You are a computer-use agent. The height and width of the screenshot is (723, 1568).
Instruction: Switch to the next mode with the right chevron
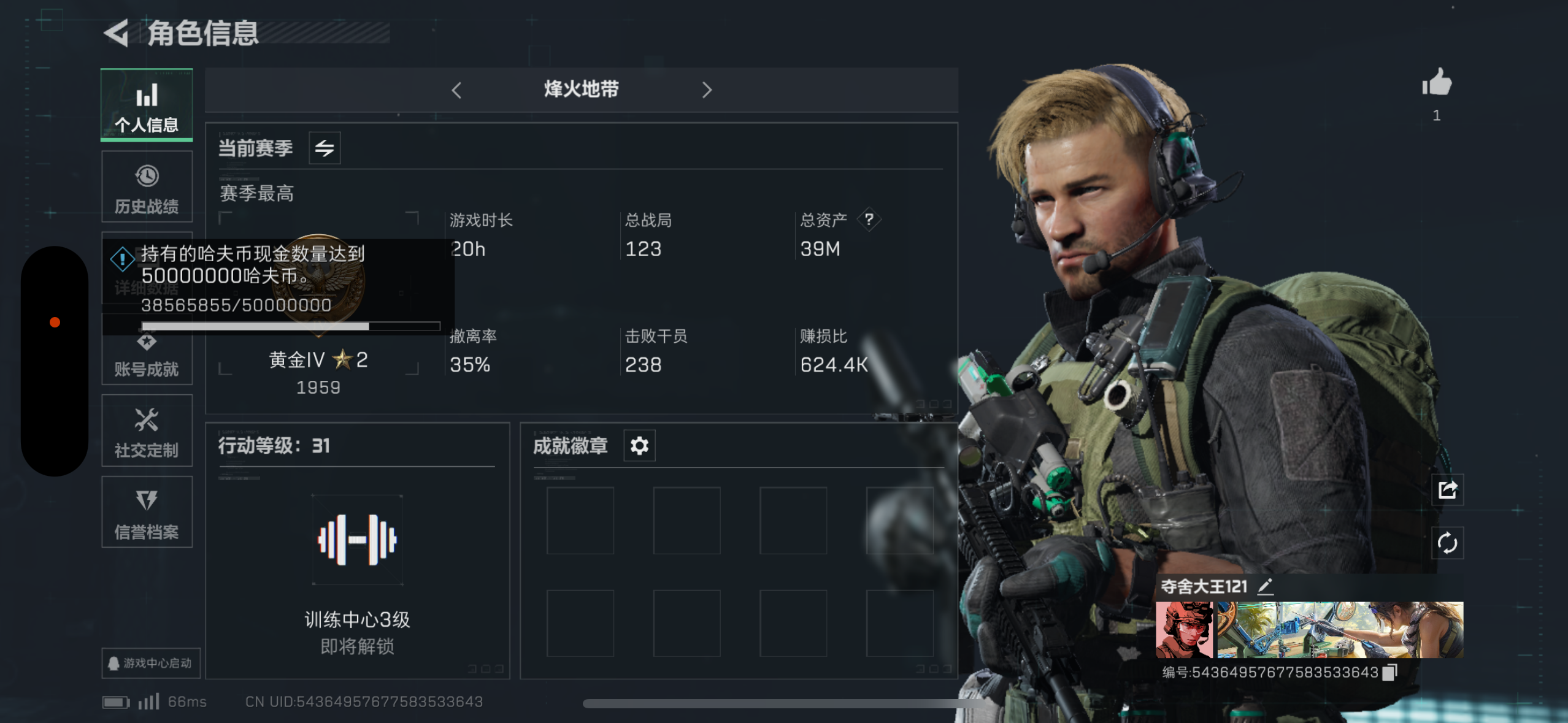click(707, 90)
